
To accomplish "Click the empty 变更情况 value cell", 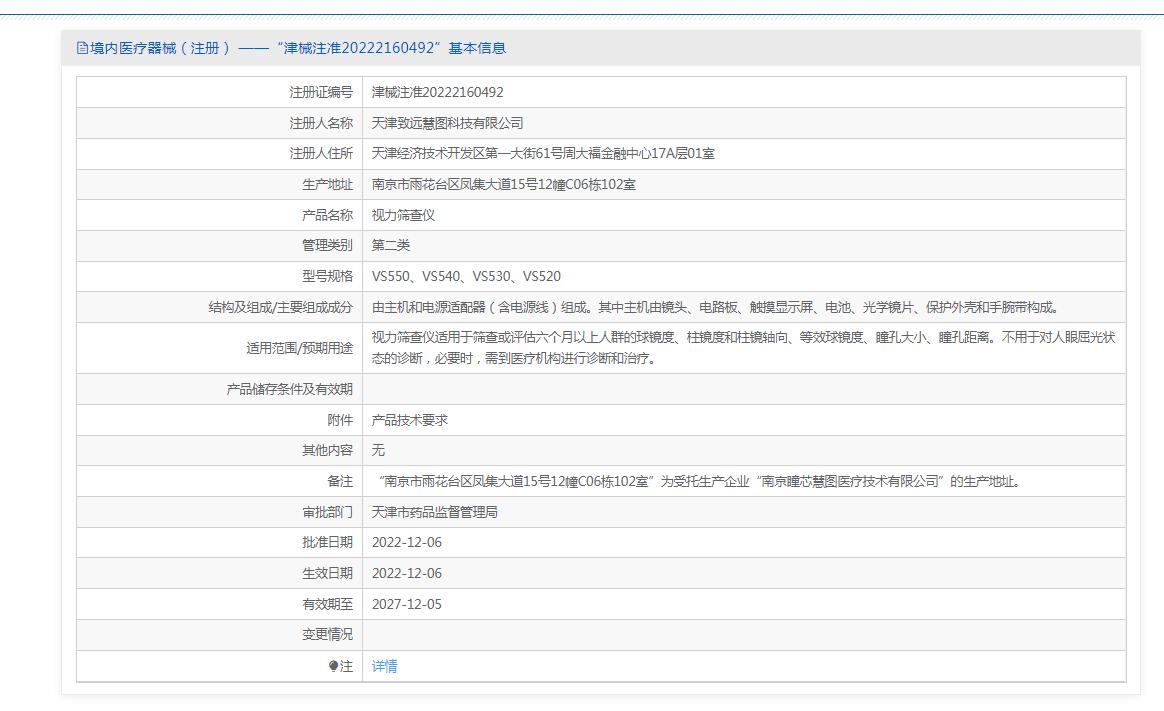I will point(742,635).
